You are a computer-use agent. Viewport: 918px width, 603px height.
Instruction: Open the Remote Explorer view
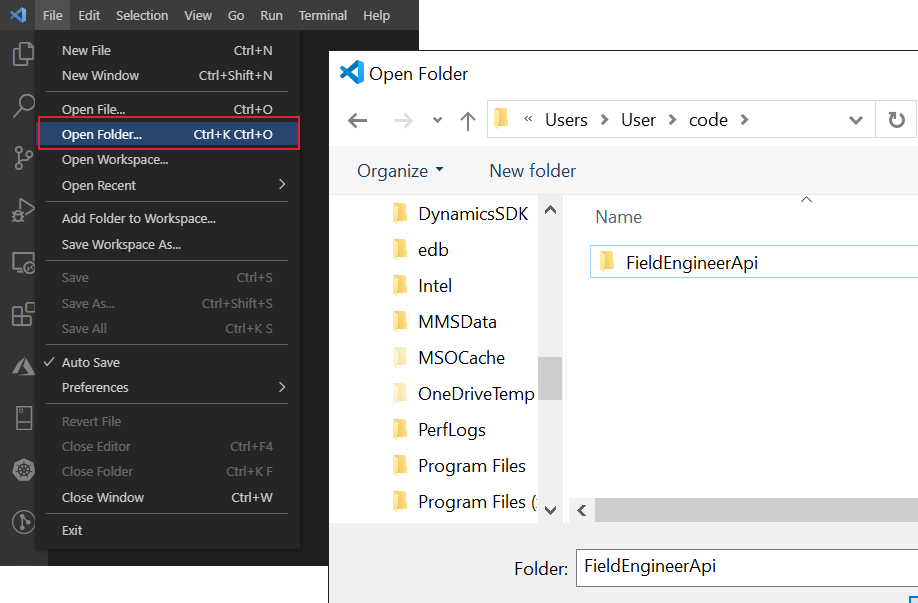(23, 263)
